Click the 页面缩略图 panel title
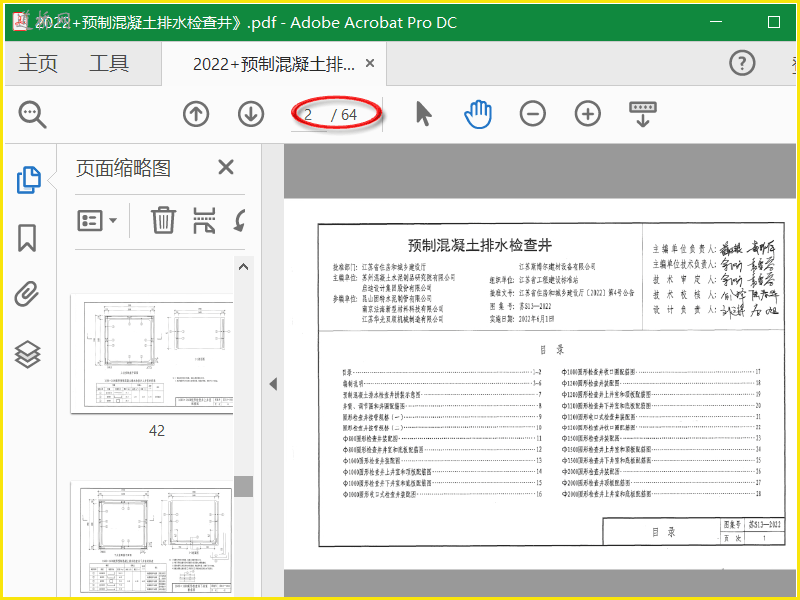The height and width of the screenshot is (600, 800). coord(123,168)
